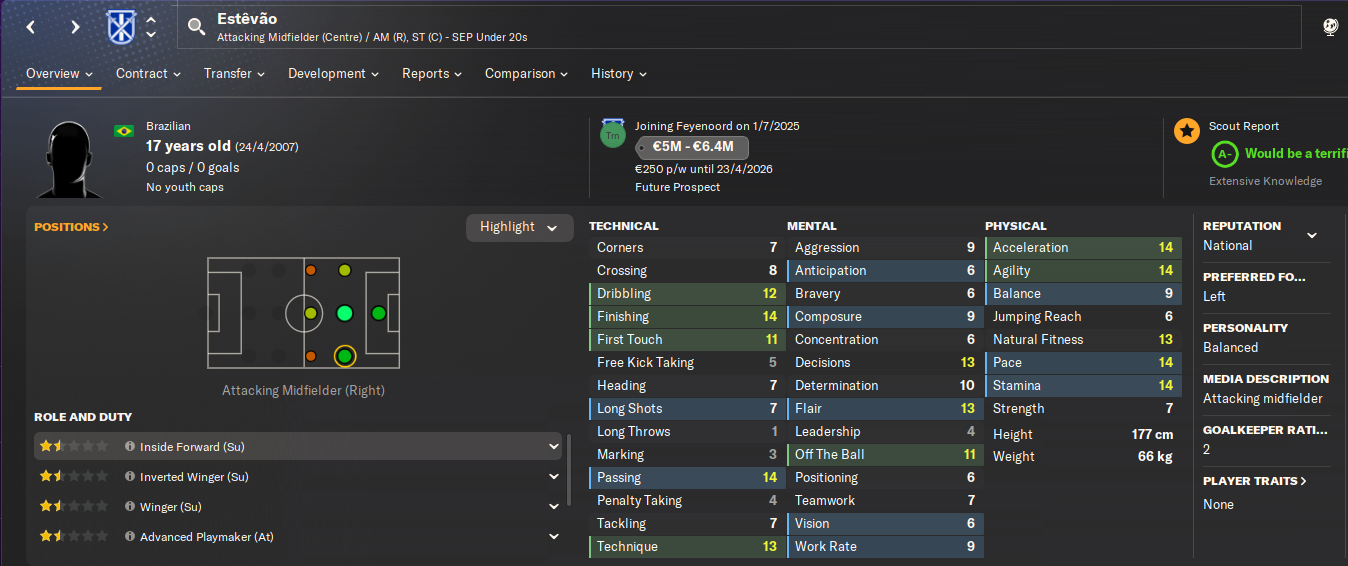The height and width of the screenshot is (566, 1348).
Task: Click the A- scout rating badge
Action: tap(1225, 154)
